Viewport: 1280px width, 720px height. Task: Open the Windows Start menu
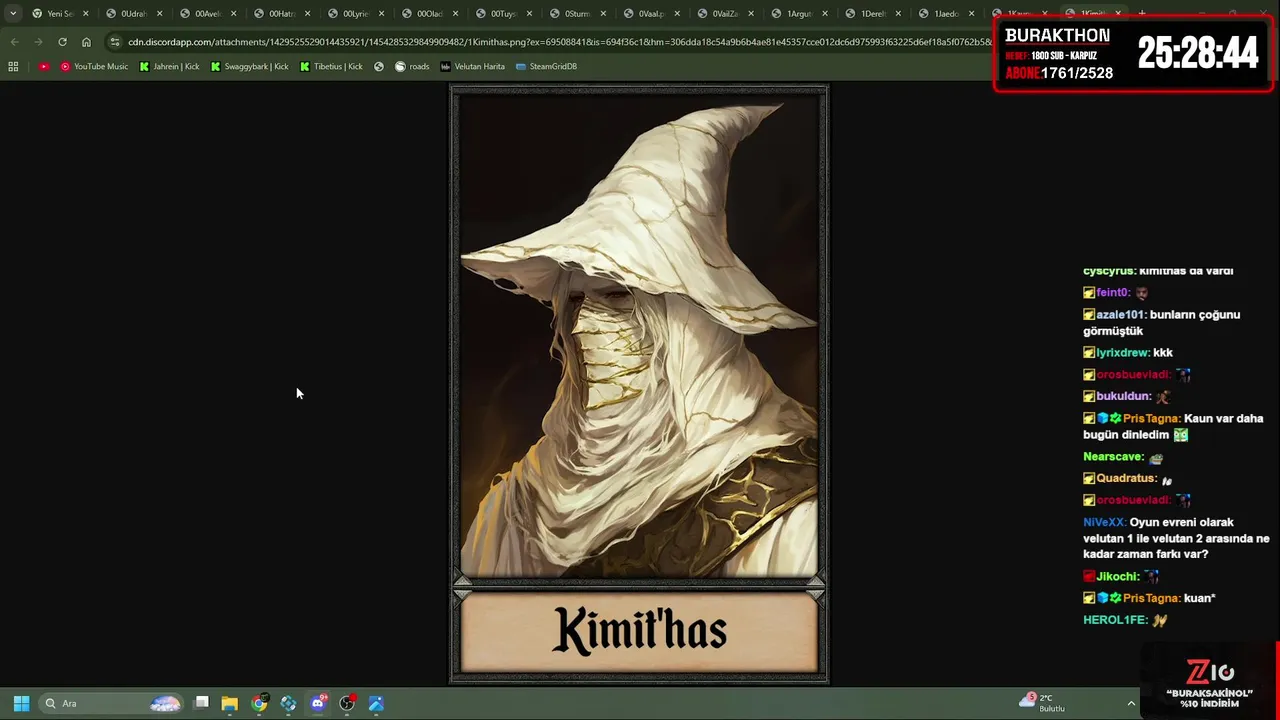click(x=21, y=703)
